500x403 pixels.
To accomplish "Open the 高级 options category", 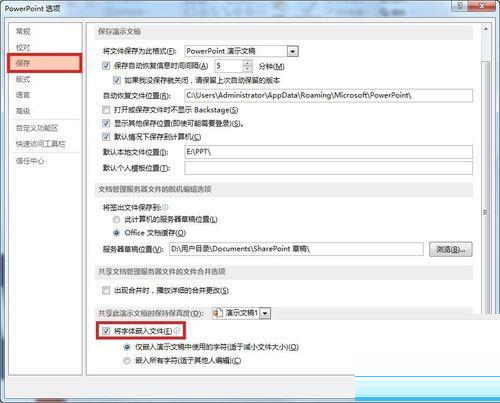I will click(23, 111).
